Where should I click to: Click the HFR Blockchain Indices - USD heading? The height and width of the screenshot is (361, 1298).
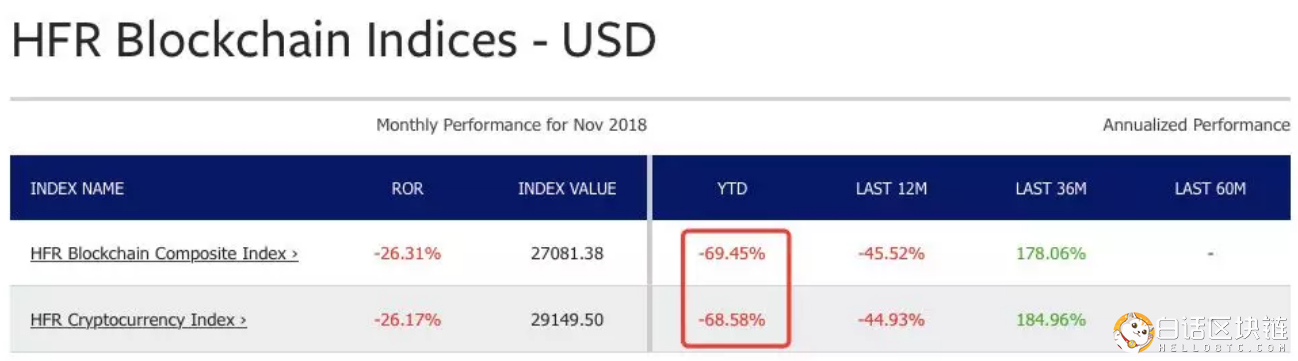point(333,41)
